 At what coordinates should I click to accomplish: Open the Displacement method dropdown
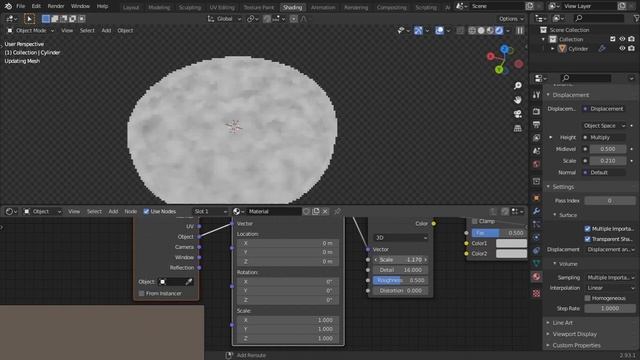pyautogui.click(x=610, y=249)
